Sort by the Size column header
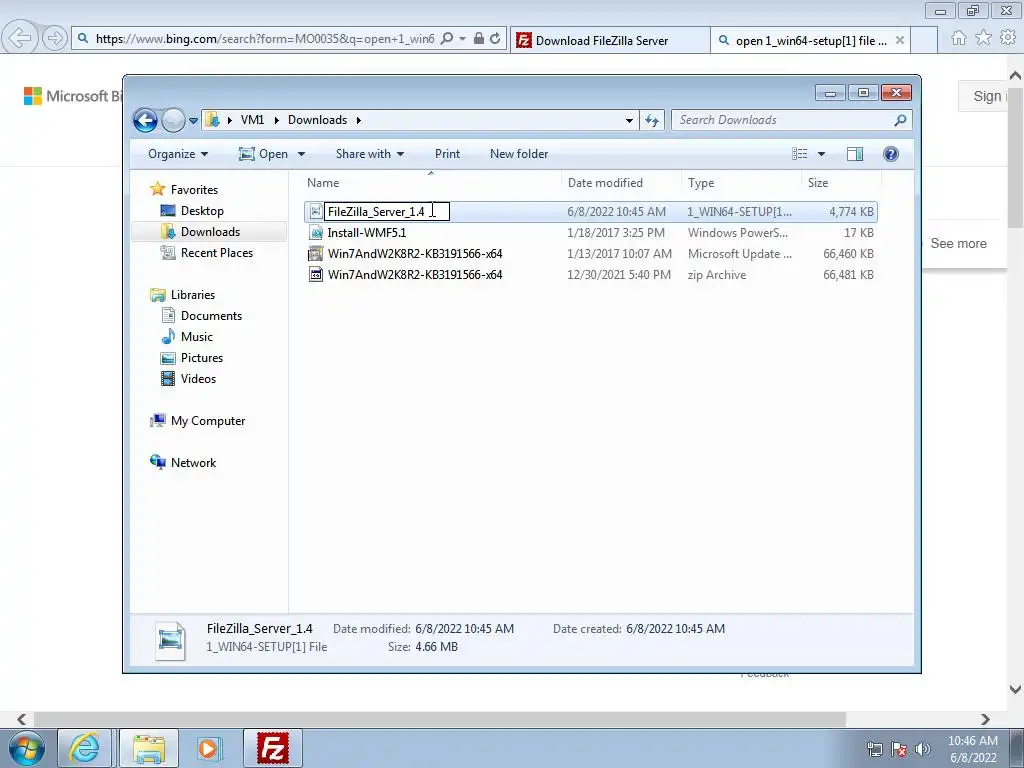 point(841,183)
